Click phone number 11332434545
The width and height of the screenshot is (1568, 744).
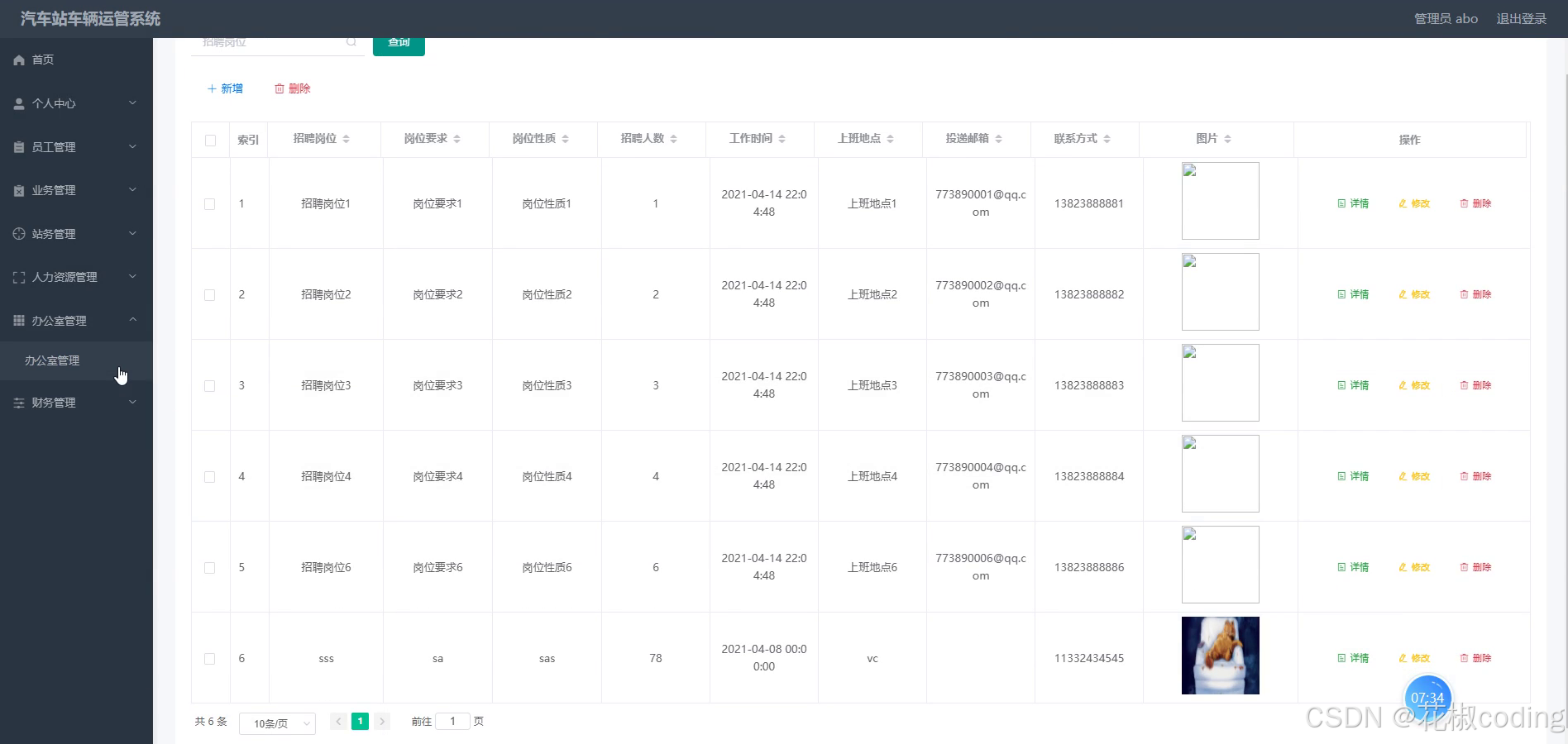1089,658
